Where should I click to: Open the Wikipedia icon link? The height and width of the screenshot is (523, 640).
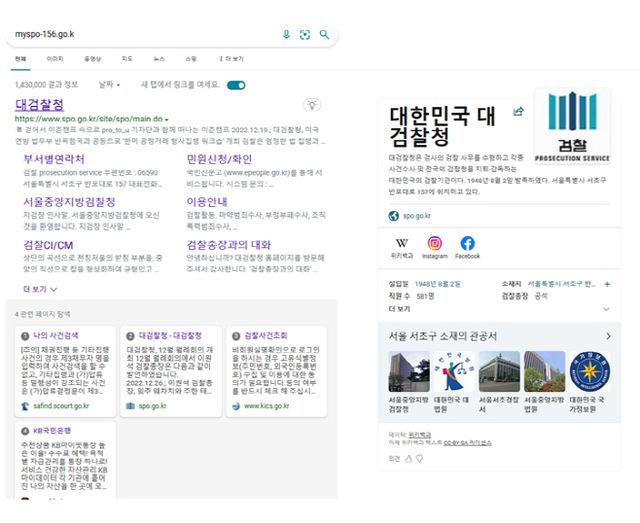[x=402, y=243]
